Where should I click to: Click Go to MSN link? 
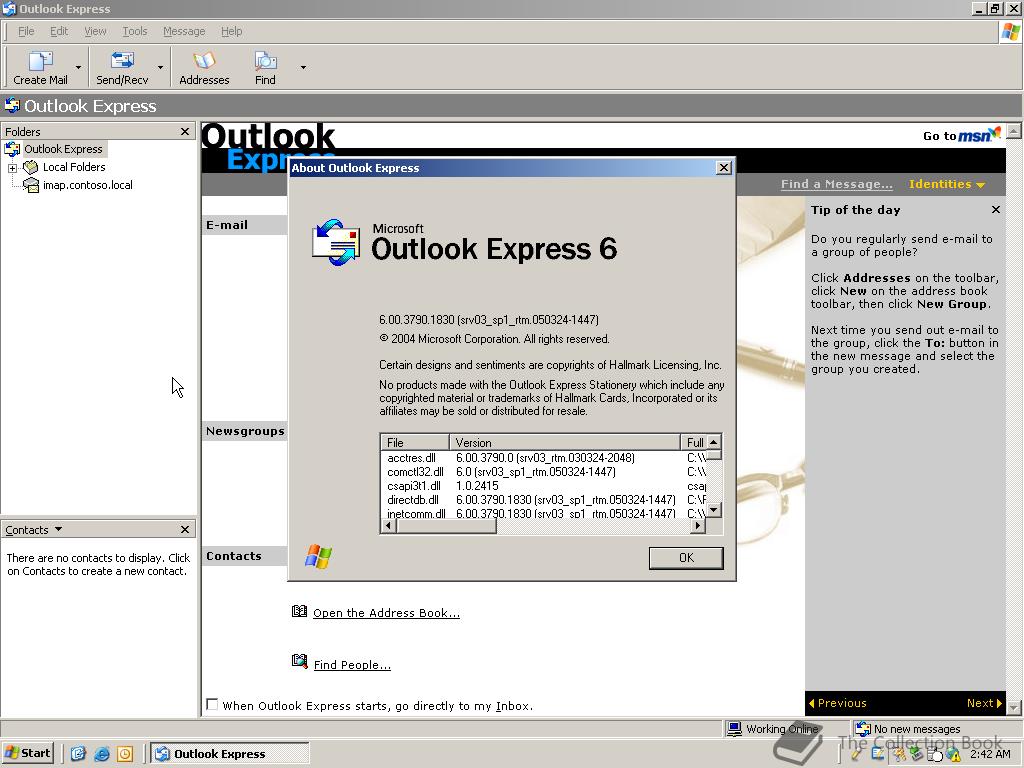tap(961, 135)
